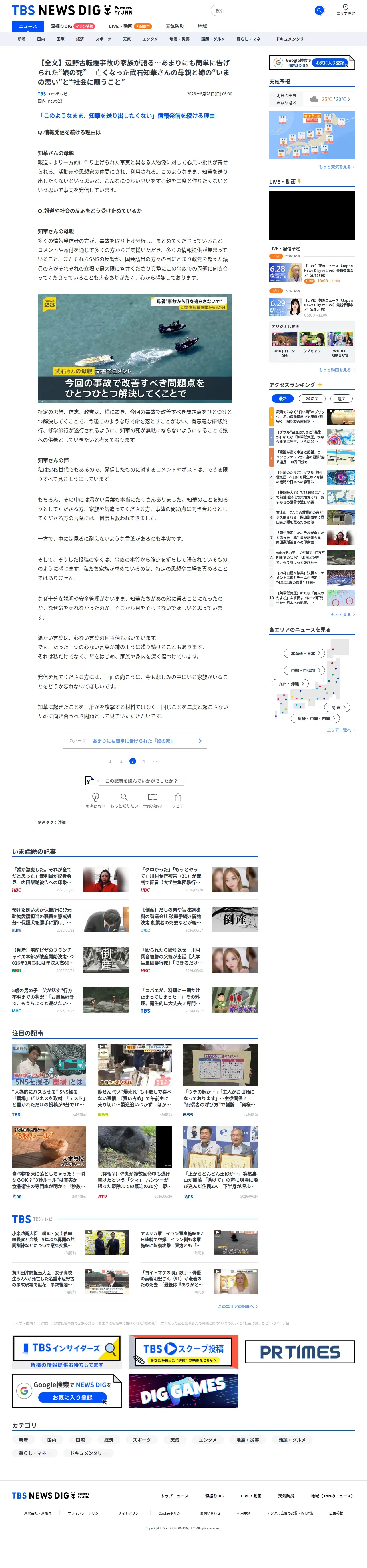This screenshot has width=367, height=1568.
Task: Switch ranking to 24時間
Action: tap(312, 399)
